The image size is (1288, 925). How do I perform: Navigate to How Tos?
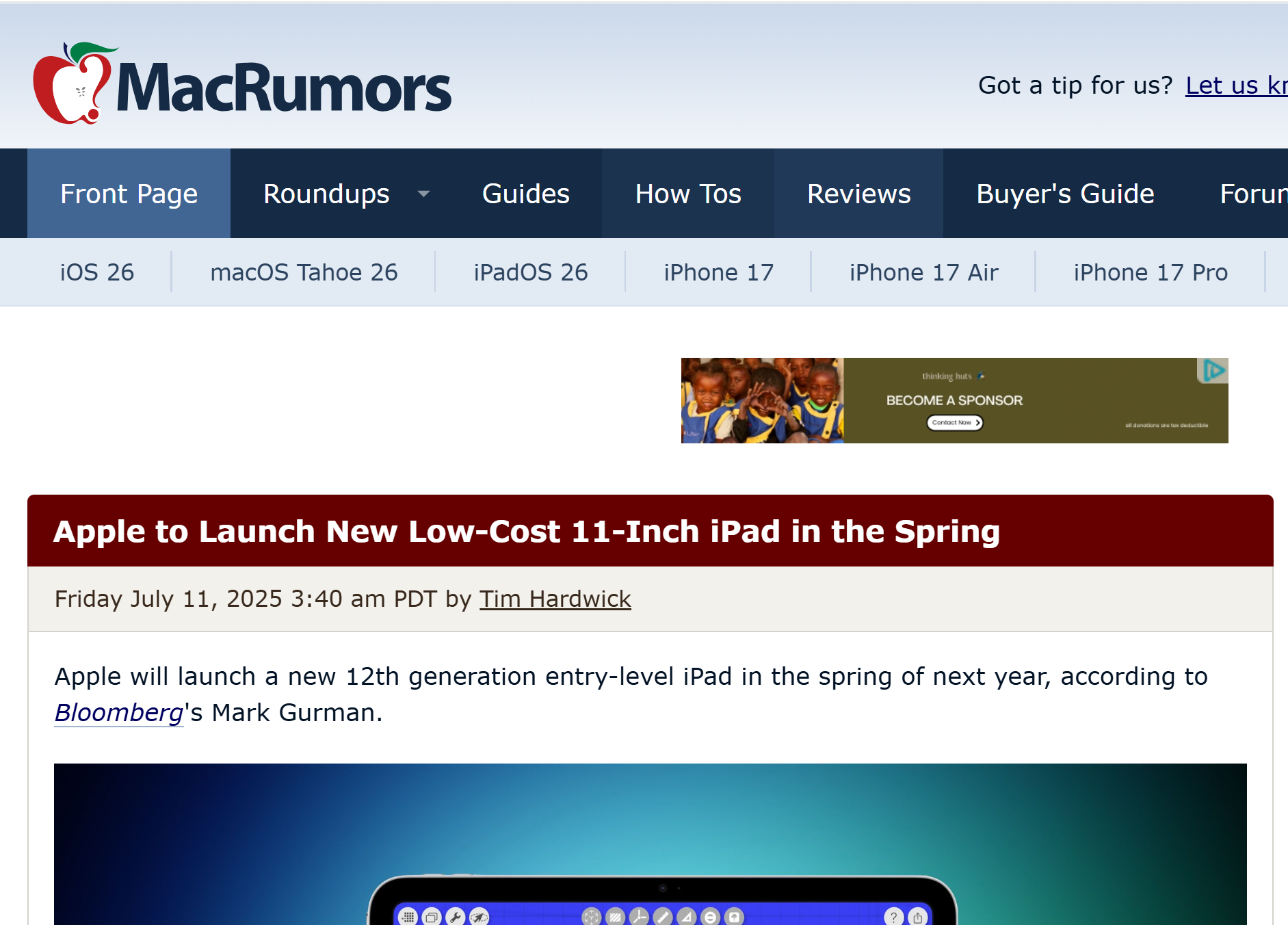(x=688, y=194)
